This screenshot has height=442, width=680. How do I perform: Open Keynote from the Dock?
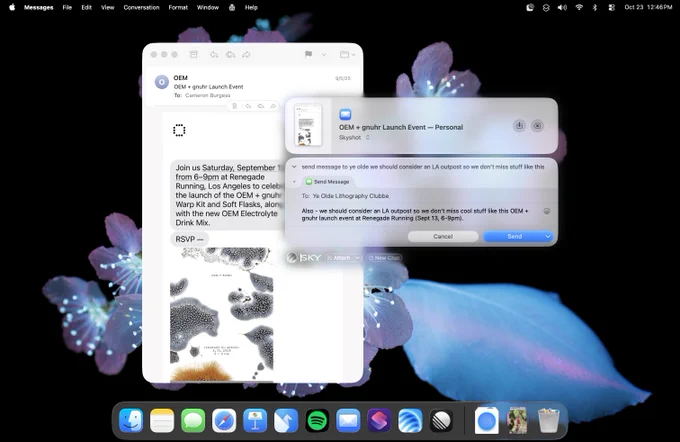[255, 420]
